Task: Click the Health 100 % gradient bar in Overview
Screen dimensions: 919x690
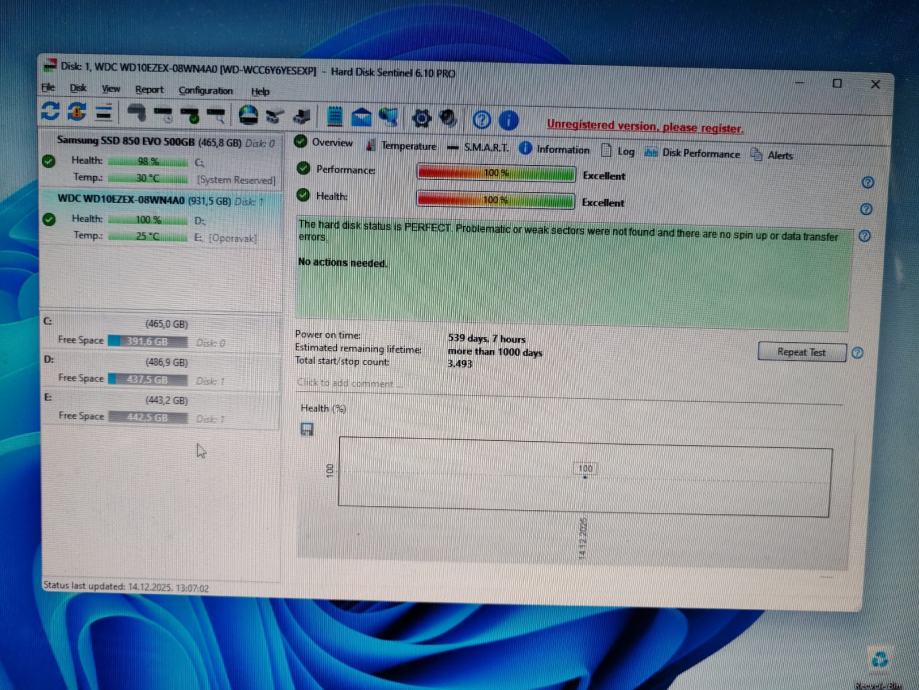Action: coord(495,200)
